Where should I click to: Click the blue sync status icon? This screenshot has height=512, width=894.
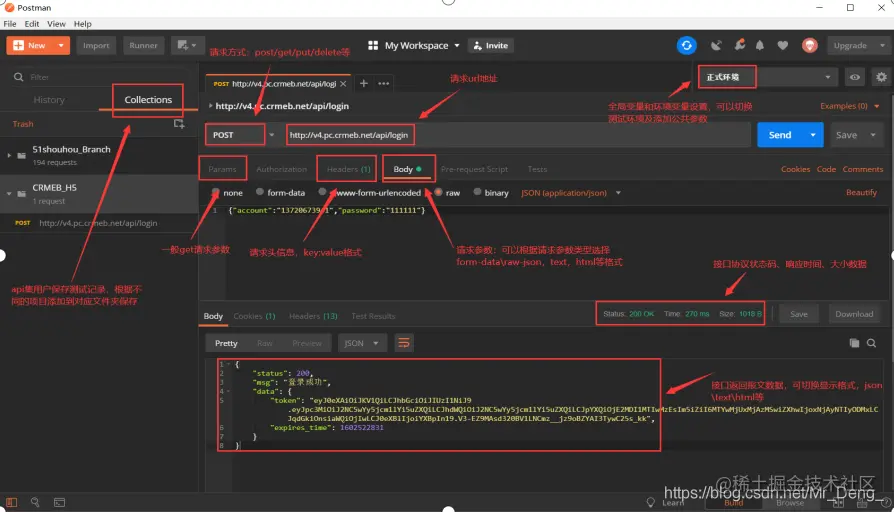tap(686, 46)
